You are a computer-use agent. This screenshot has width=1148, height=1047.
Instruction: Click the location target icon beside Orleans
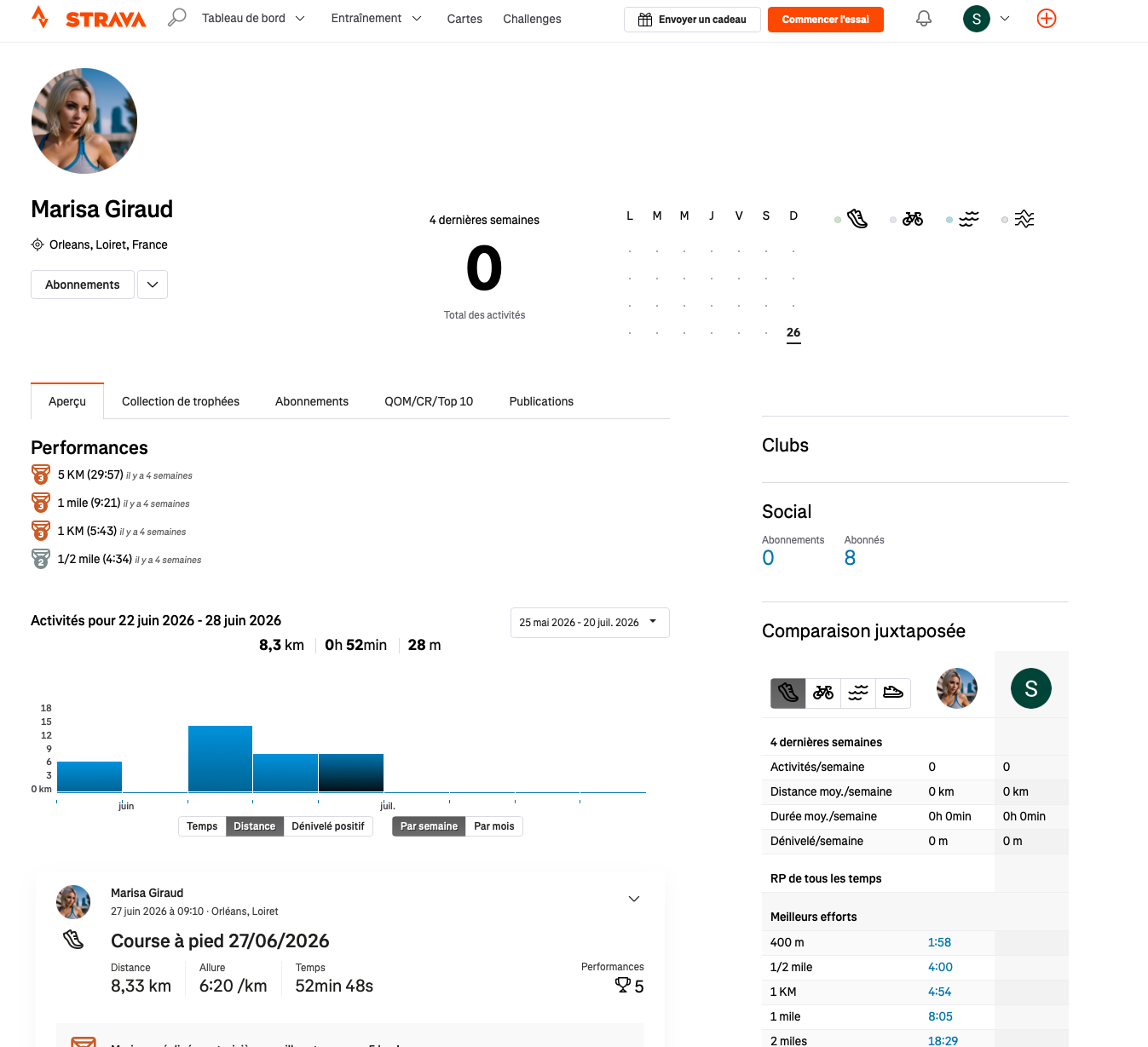click(37, 244)
